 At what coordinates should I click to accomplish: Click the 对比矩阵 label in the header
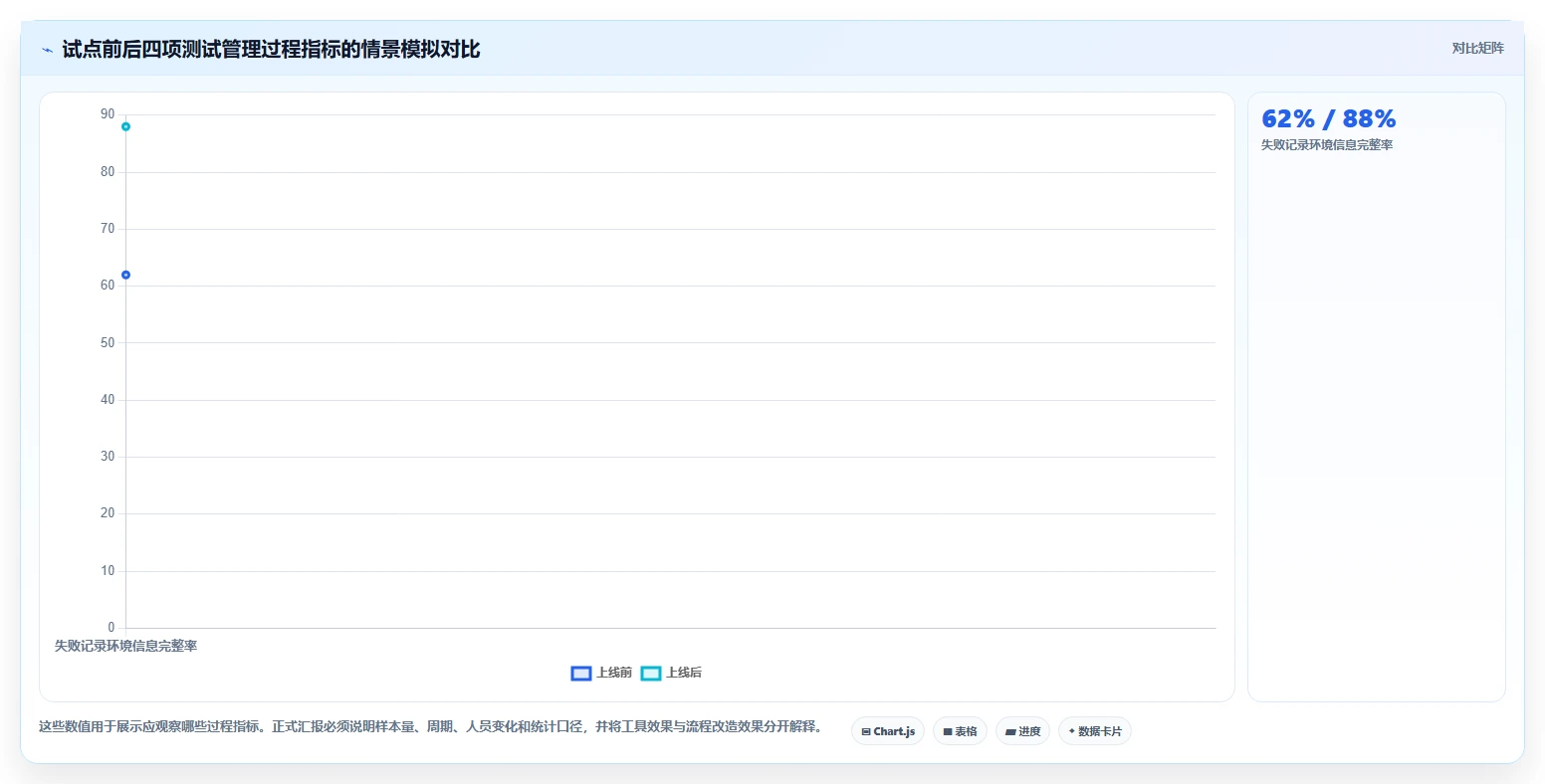coord(1477,48)
